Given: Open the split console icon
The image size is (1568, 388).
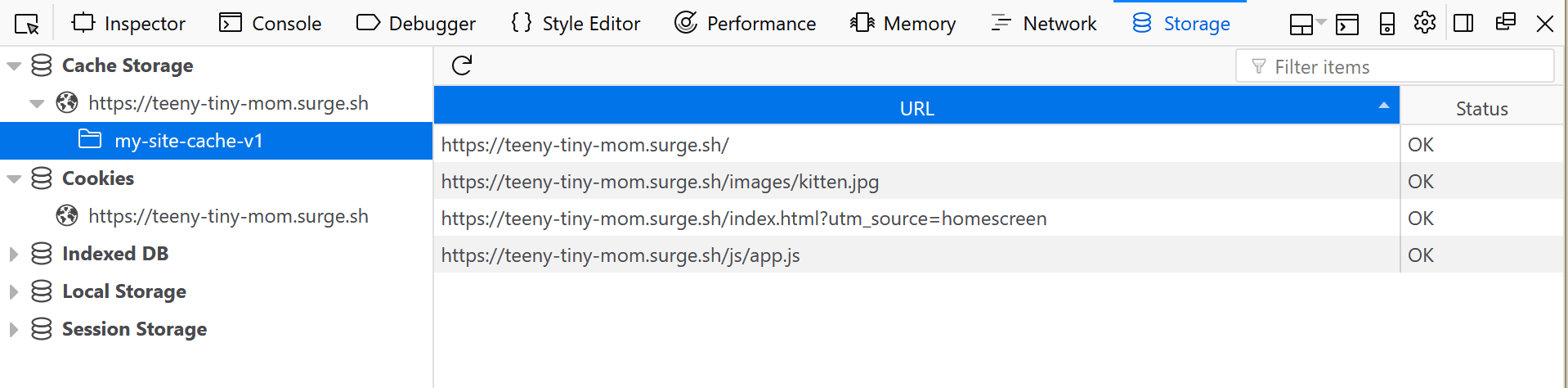Looking at the screenshot, I should 1347,25.
